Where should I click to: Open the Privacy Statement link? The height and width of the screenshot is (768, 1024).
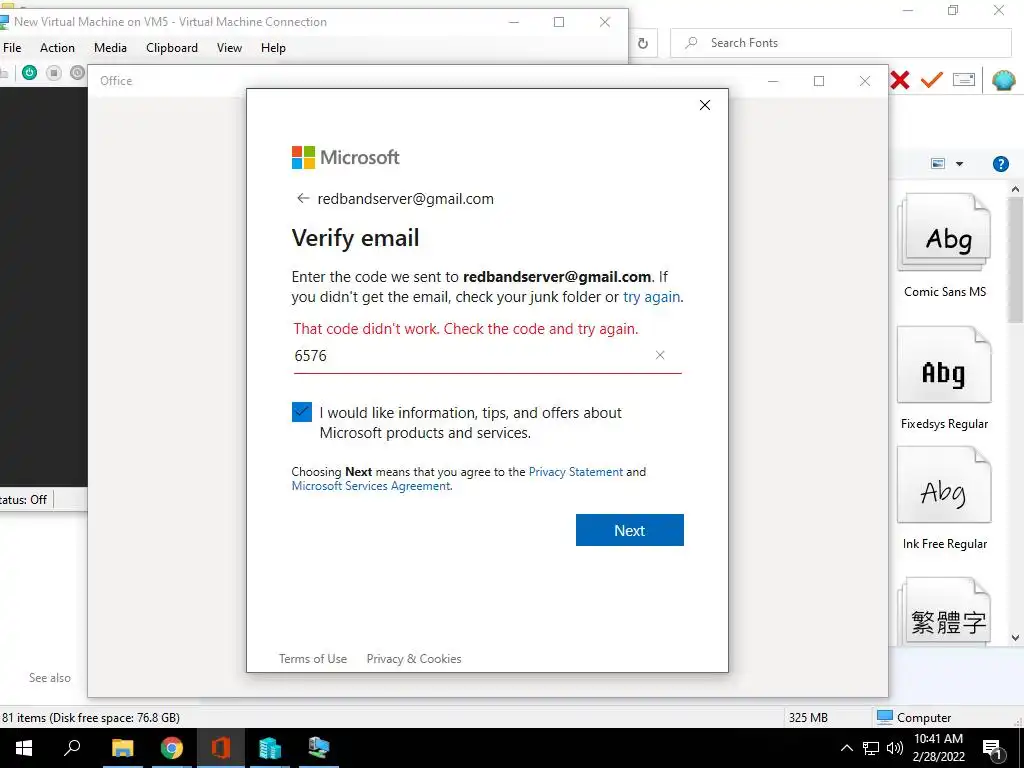575,472
